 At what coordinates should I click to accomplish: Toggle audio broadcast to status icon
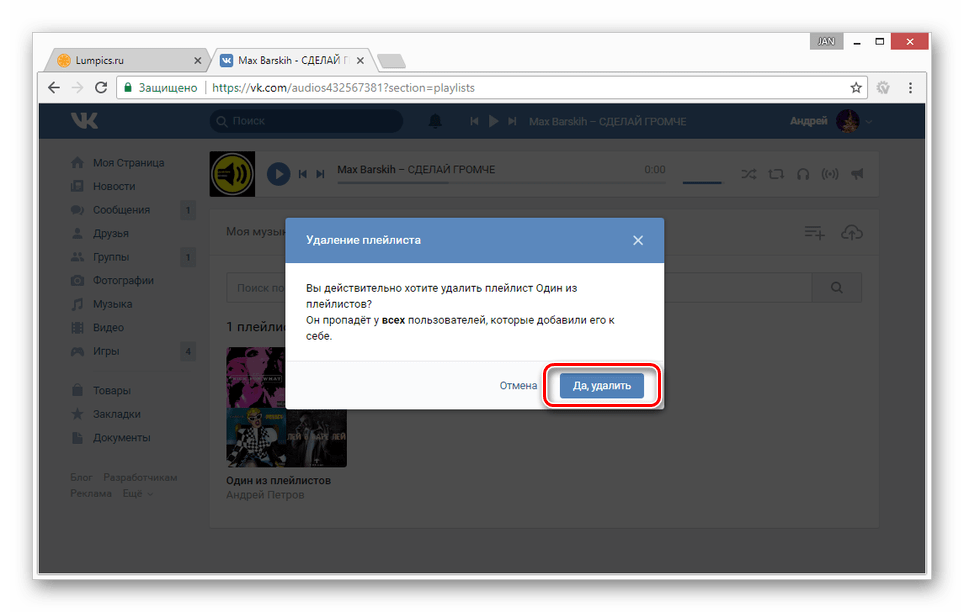(x=829, y=174)
